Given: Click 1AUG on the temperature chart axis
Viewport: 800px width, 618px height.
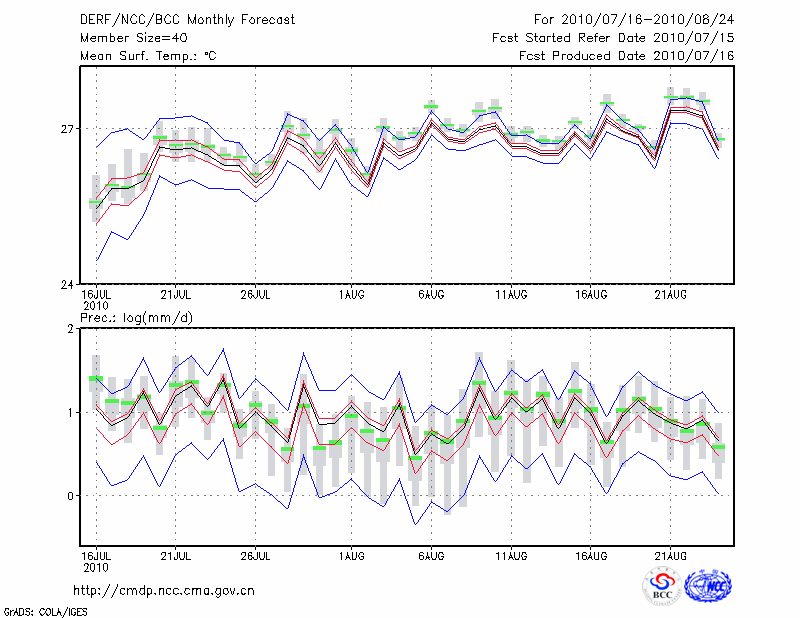Looking at the screenshot, I should [x=351, y=294].
